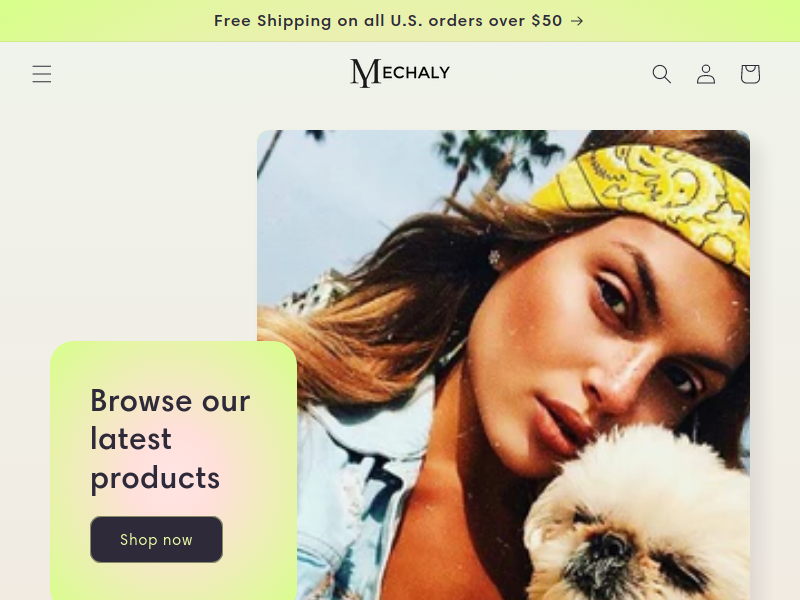Click the large M of the Mechaly logo
Image resolution: width=800 pixels, height=600 pixels.
[x=365, y=73]
